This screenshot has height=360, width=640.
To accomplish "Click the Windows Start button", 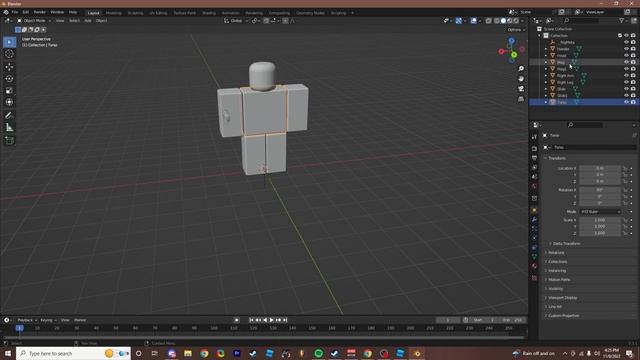I will click(8, 353).
